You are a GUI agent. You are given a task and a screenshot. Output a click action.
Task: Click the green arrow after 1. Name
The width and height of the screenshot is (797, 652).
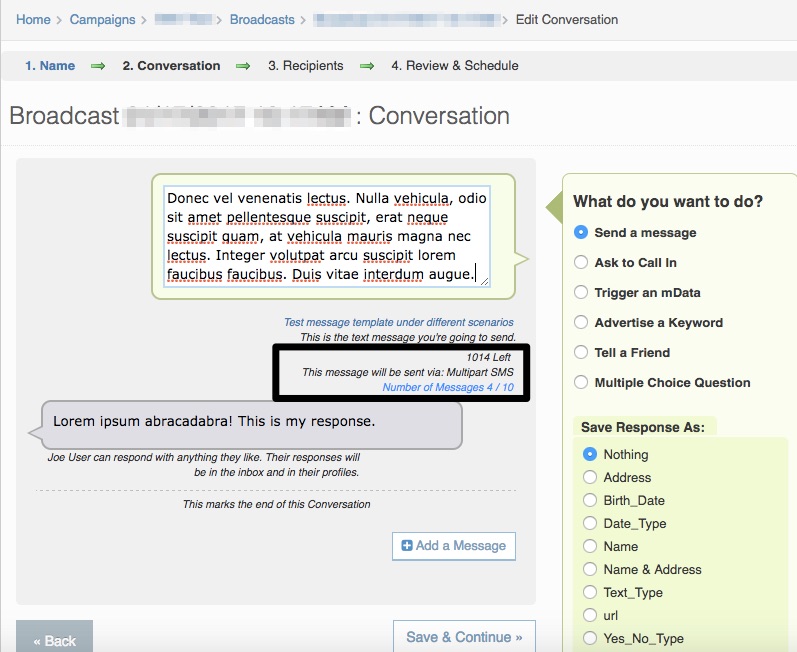(x=98, y=66)
